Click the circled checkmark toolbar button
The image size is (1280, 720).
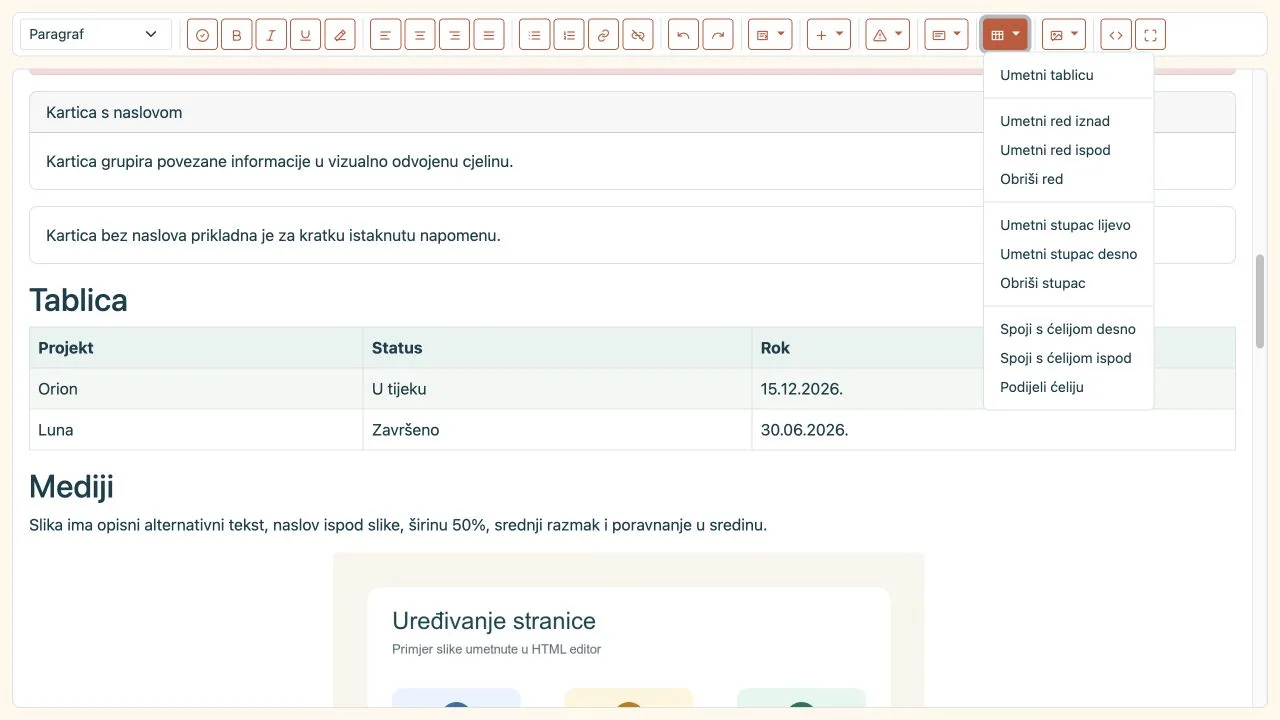202,35
